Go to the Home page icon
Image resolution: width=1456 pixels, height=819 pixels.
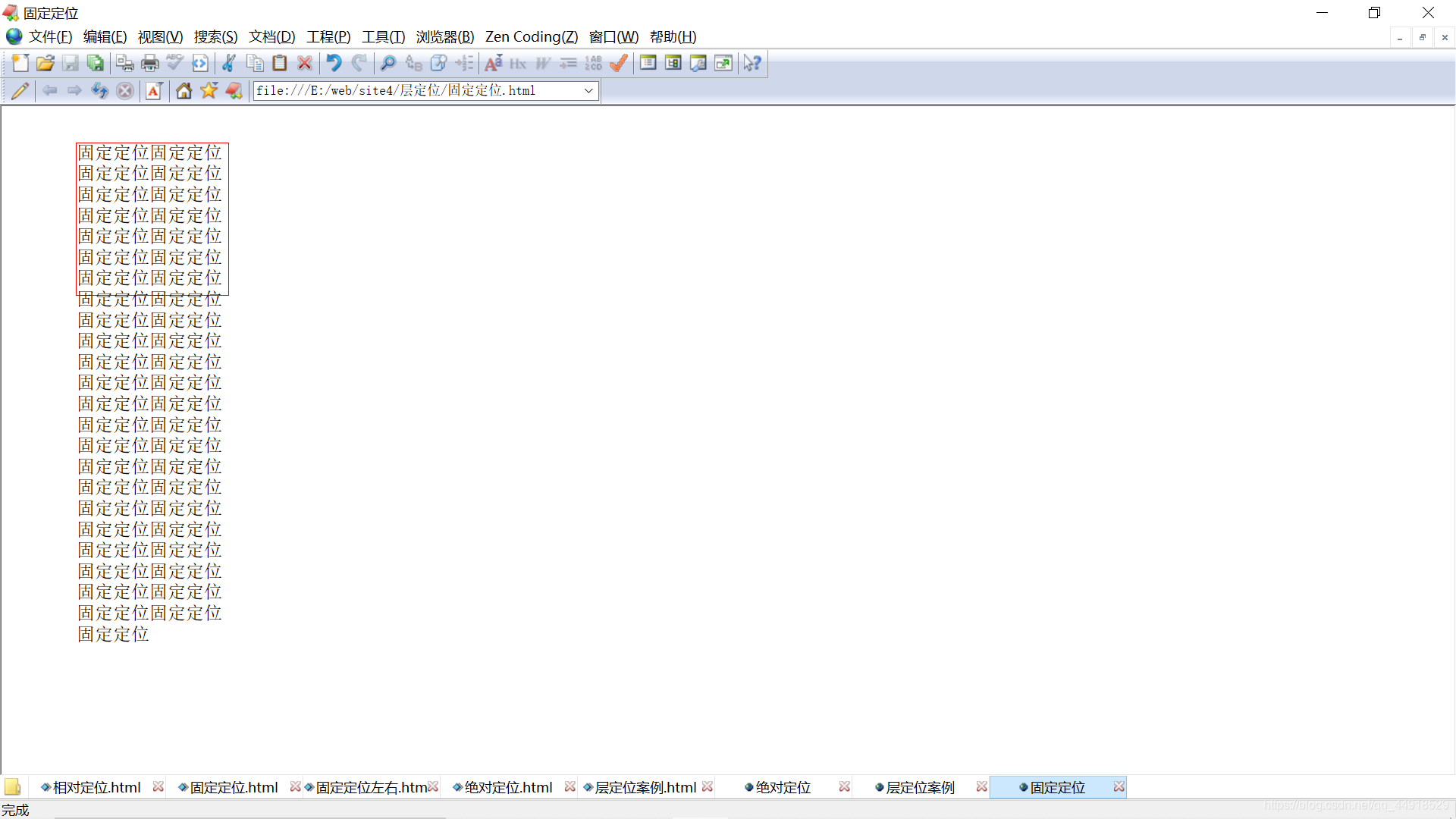tap(184, 91)
